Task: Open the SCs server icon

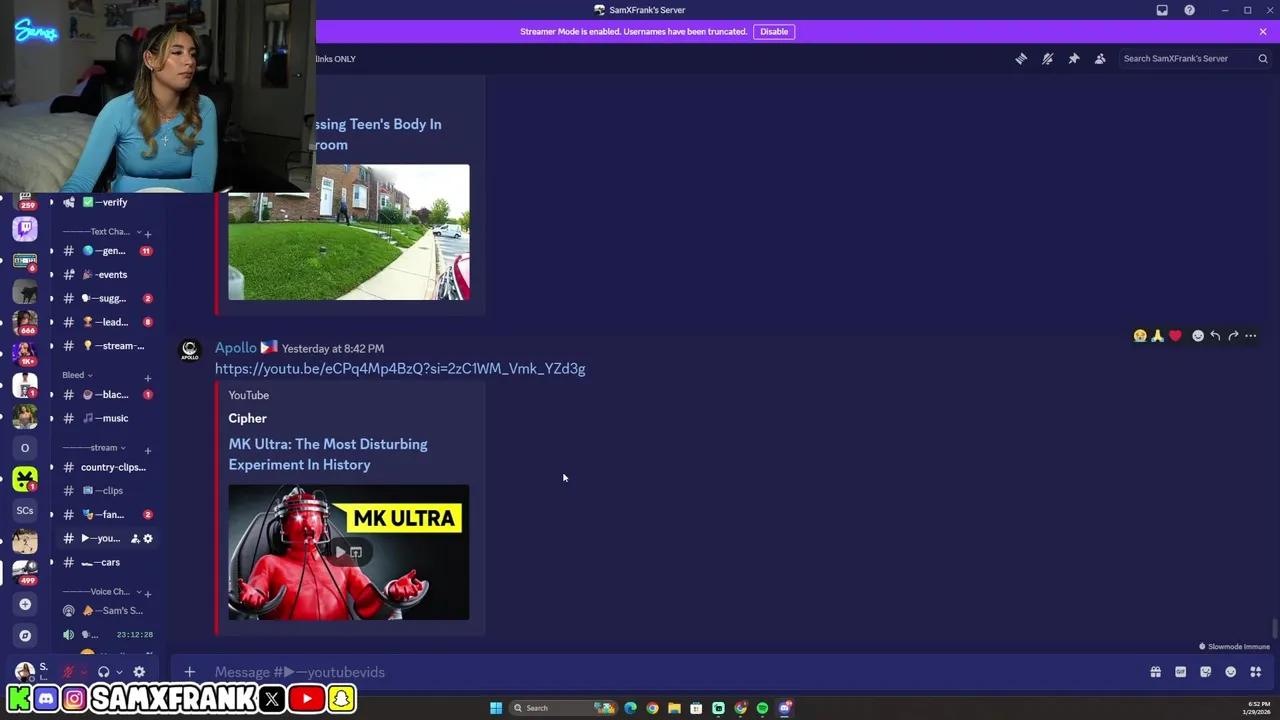Action: (x=25, y=510)
